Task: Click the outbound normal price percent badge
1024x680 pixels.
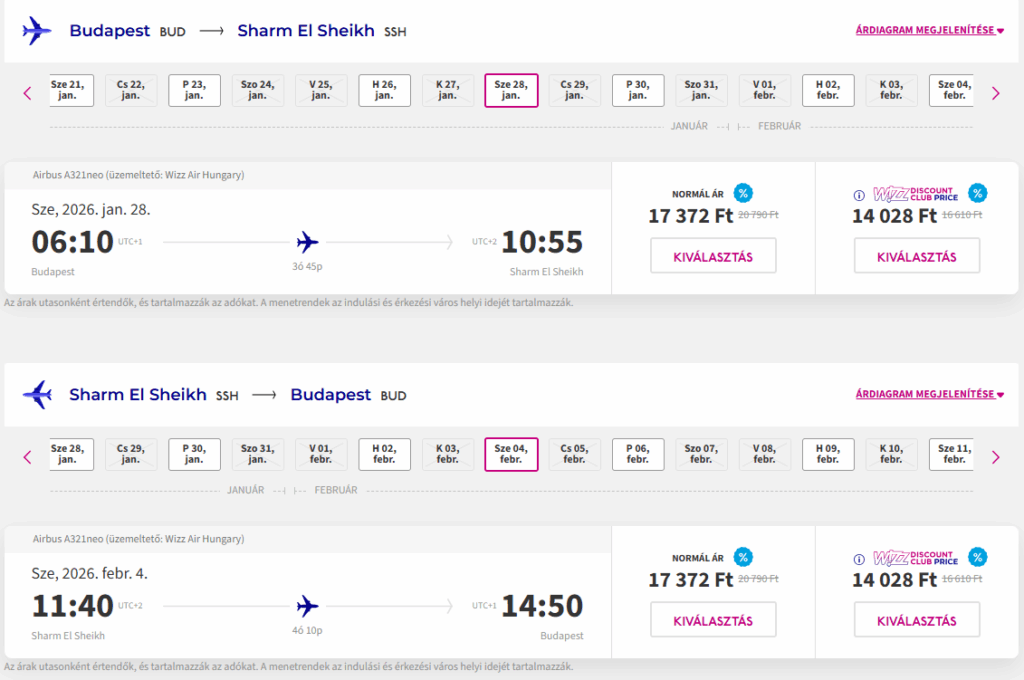Action: [x=742, y=193]
